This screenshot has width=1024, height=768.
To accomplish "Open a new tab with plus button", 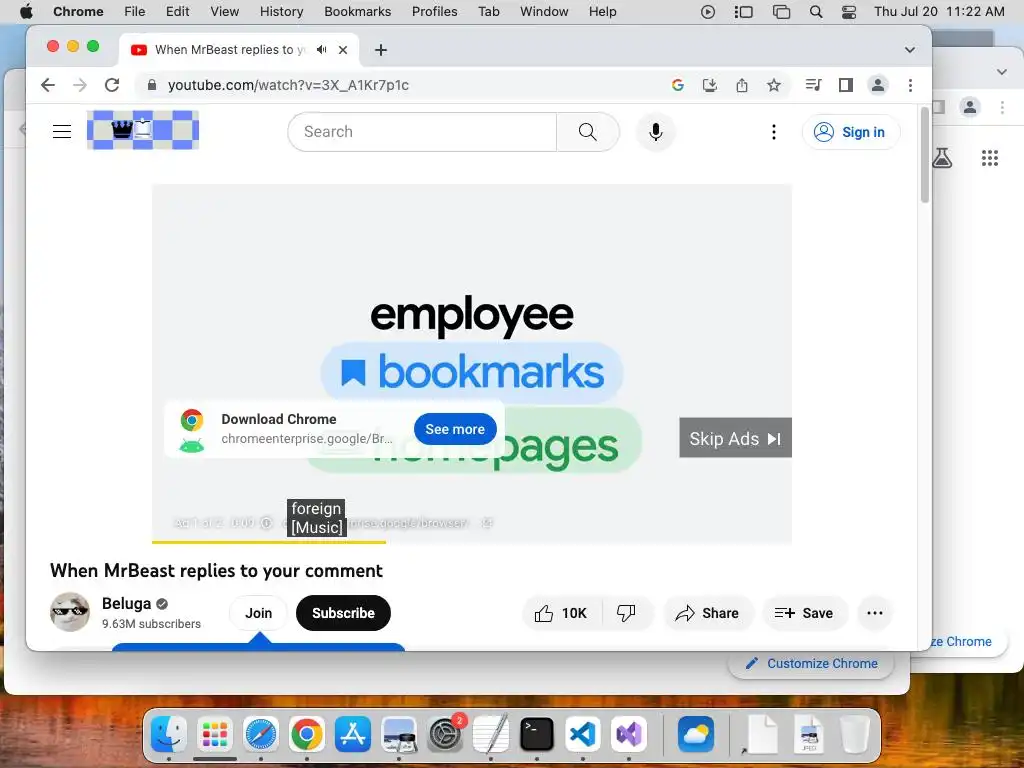I will coord(381,50).
